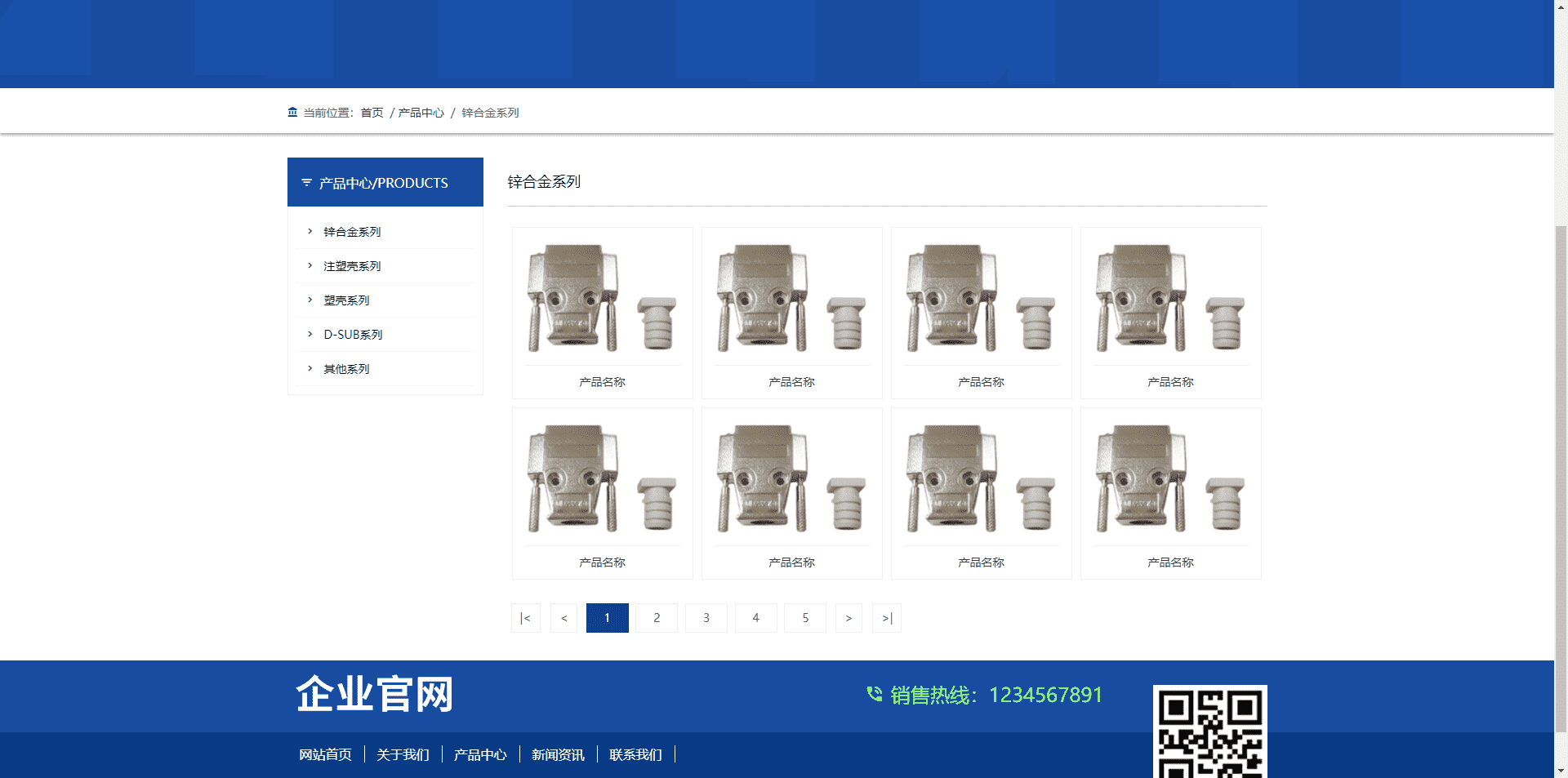Select page 1 in pagination

pyautogui.click(x=608, y=618)
